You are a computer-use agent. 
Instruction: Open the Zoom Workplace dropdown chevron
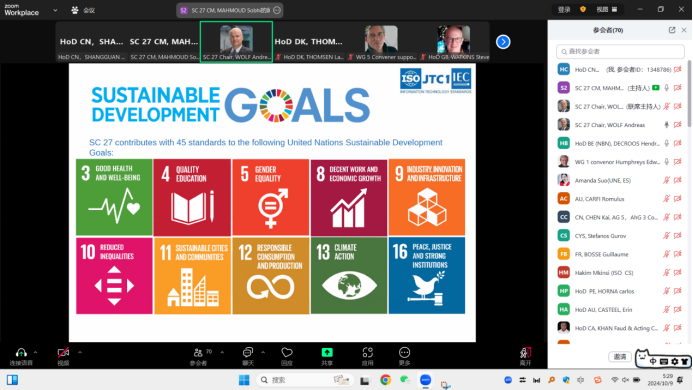point(55,10)
